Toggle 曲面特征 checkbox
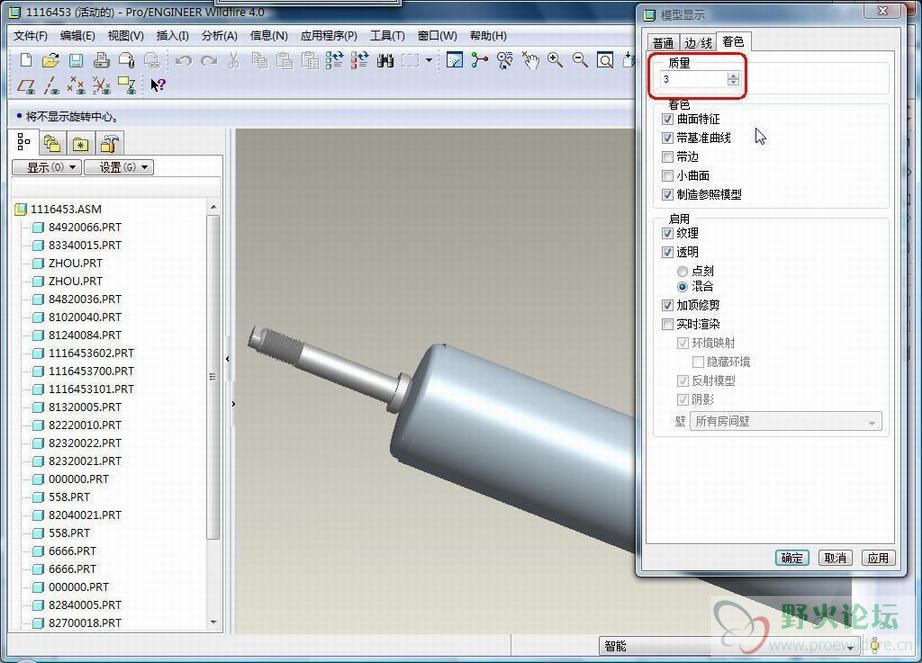The width and height of the screenshot is (922, 663). click(667, 119)
